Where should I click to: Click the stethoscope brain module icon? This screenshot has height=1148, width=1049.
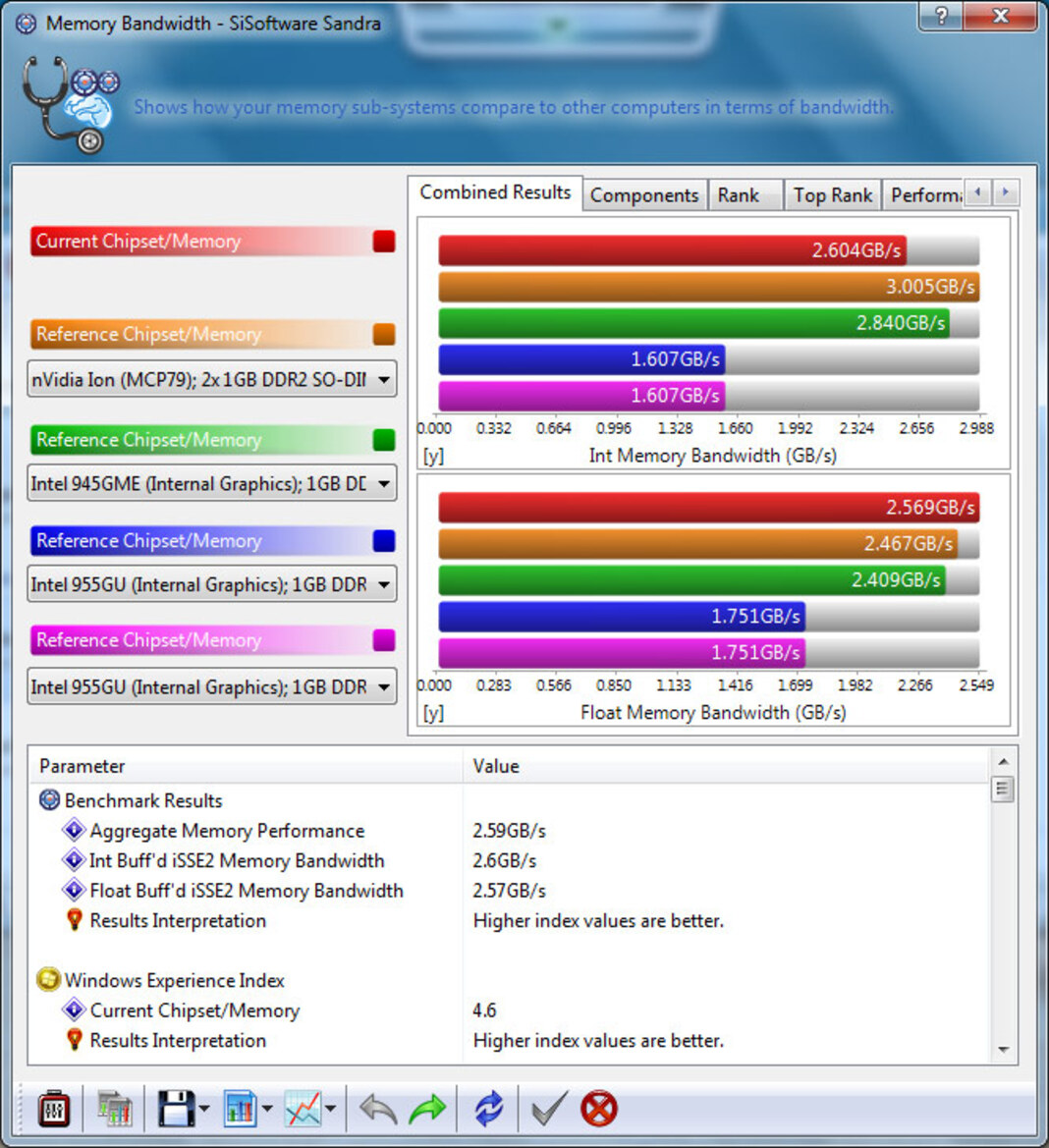(70, 105)
